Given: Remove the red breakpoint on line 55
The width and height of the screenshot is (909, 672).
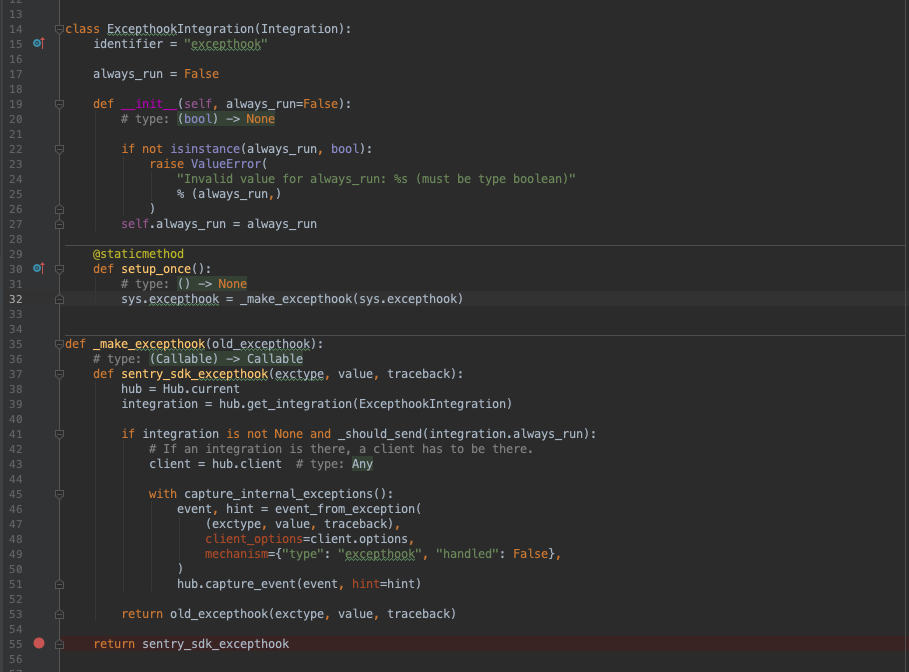Looking at the screenshot, I should pos(39,643).
